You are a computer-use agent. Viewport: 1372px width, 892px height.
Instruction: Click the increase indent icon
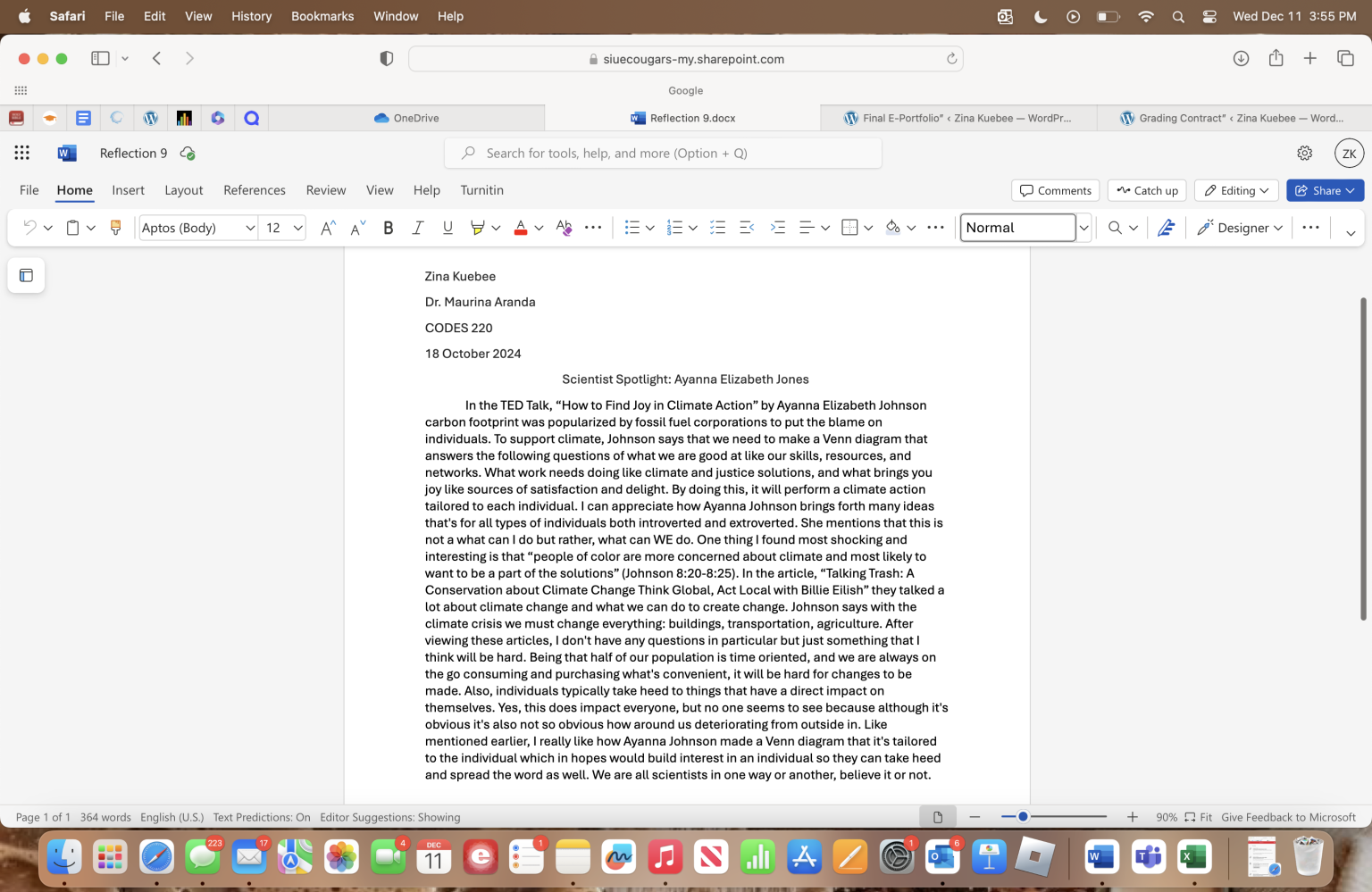tap(777, 228)
